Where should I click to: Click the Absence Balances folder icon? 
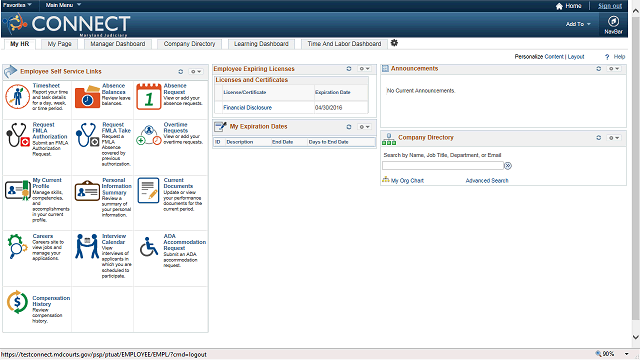(87, 97)
